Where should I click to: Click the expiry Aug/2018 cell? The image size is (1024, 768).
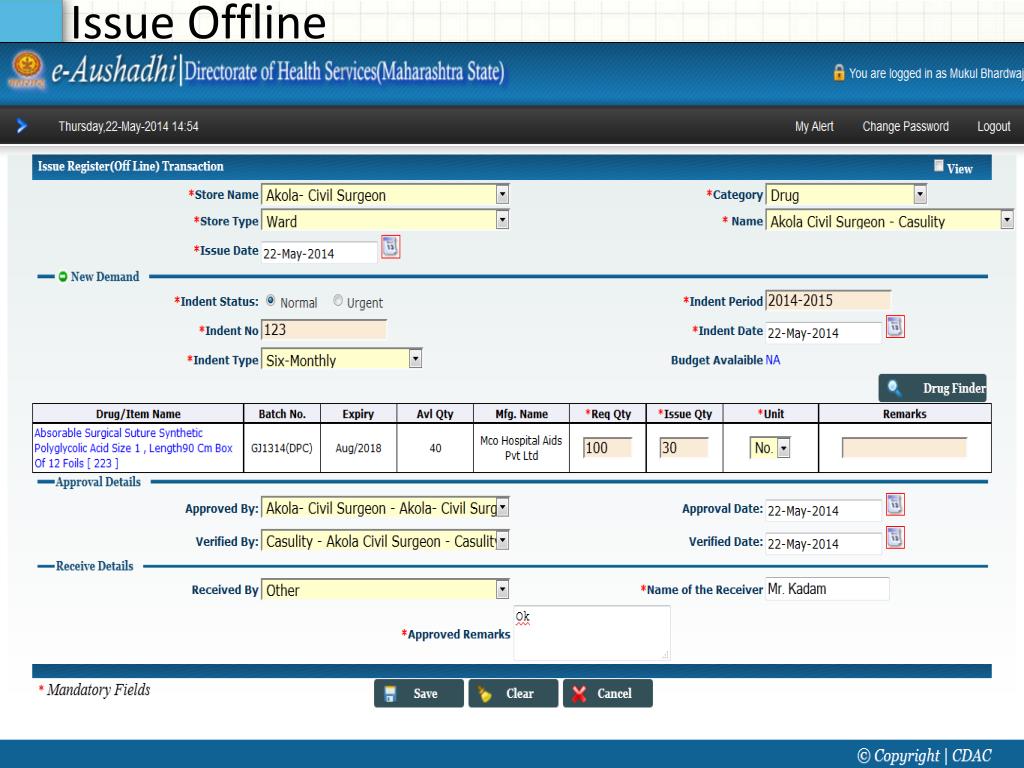pos(359,448)
